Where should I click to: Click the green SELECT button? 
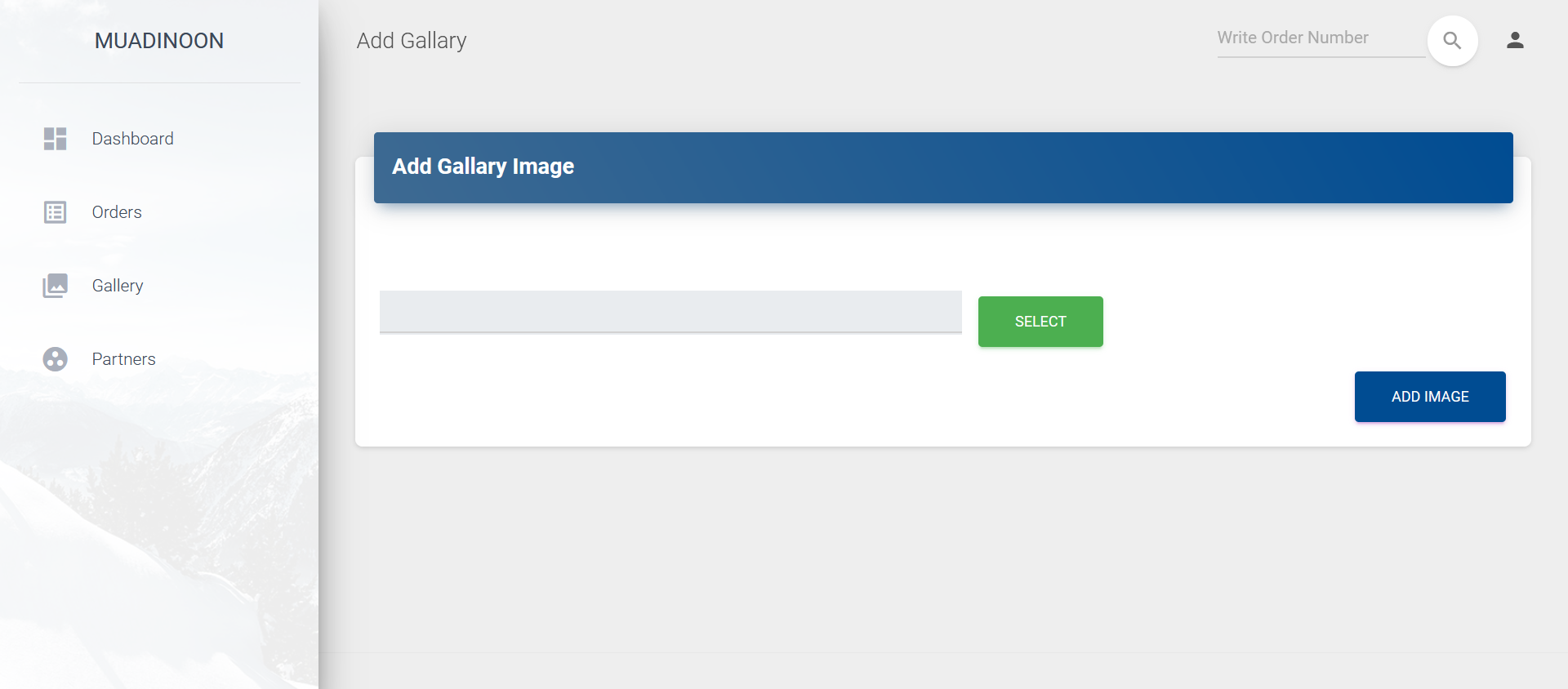pyautogui.click(x=1040, y=322)
